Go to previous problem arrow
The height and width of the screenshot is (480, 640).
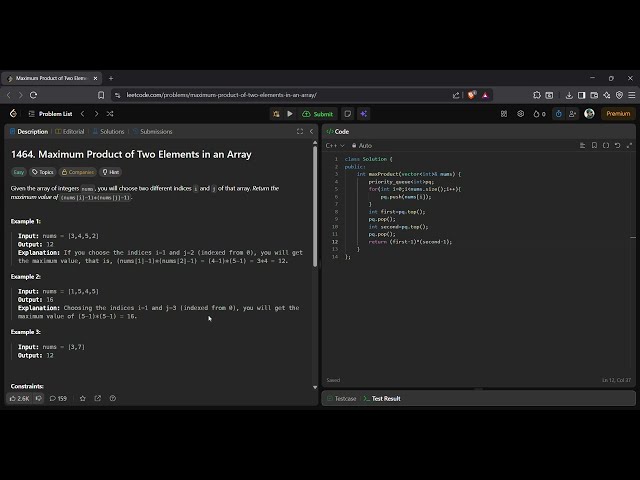82,114
